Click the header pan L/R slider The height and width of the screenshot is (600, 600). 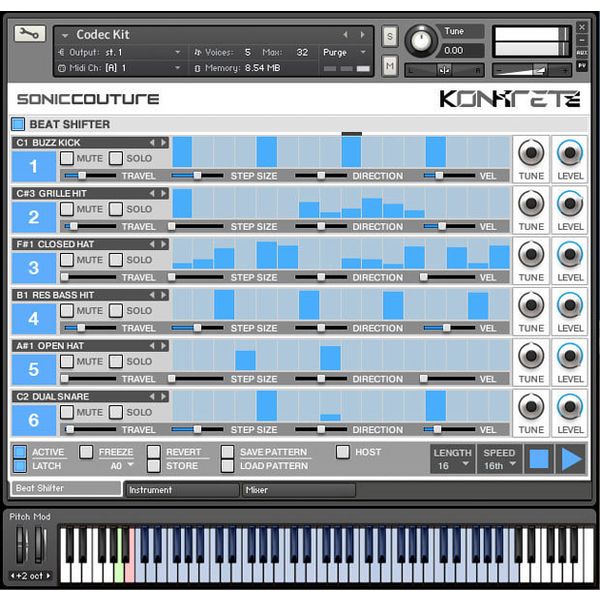point(444,70)
